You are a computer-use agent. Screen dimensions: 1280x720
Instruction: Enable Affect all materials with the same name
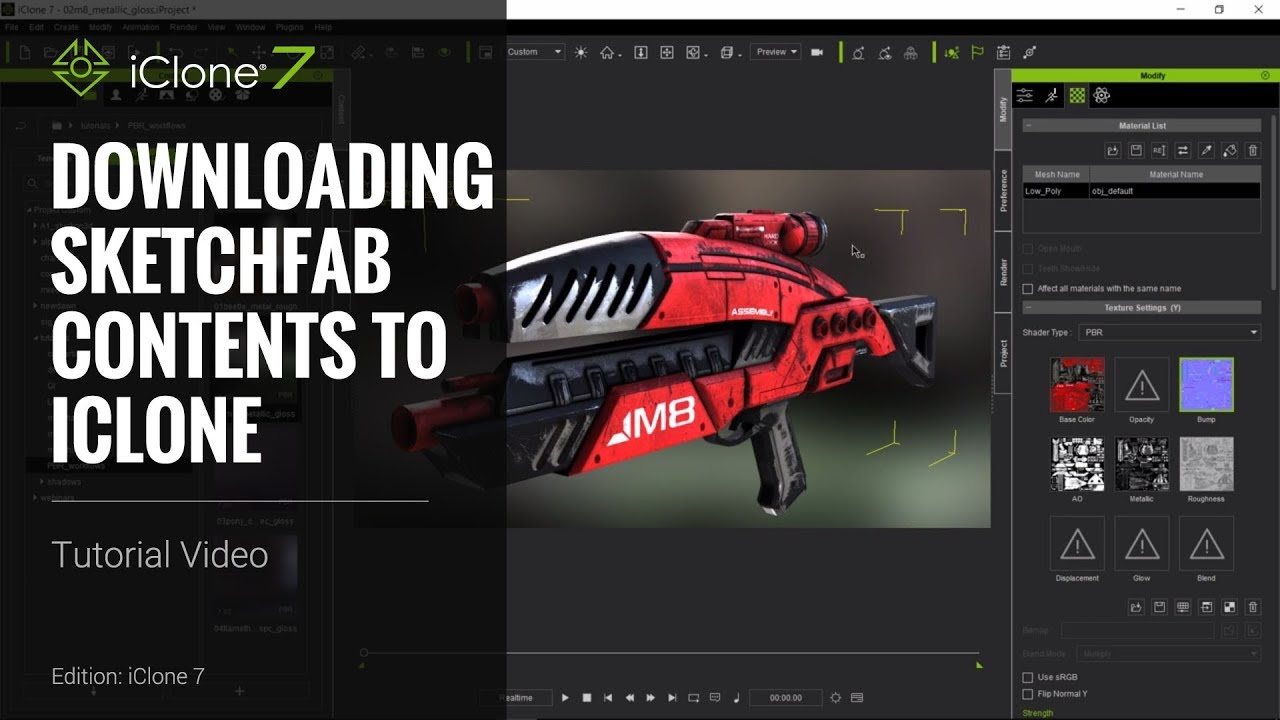1028,289
